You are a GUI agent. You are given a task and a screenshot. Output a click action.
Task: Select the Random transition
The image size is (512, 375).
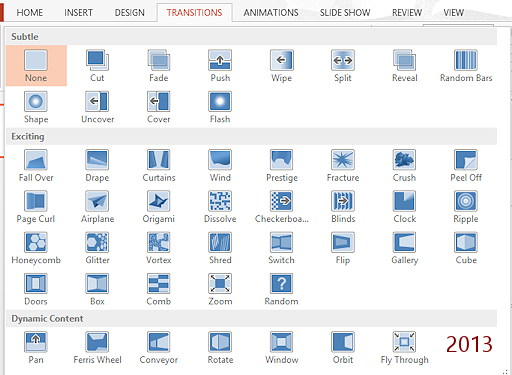(282, 289)
